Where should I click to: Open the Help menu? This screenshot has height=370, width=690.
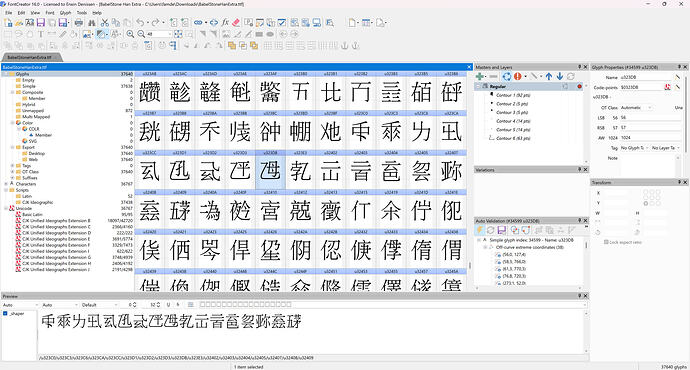(x=97, y=13)
